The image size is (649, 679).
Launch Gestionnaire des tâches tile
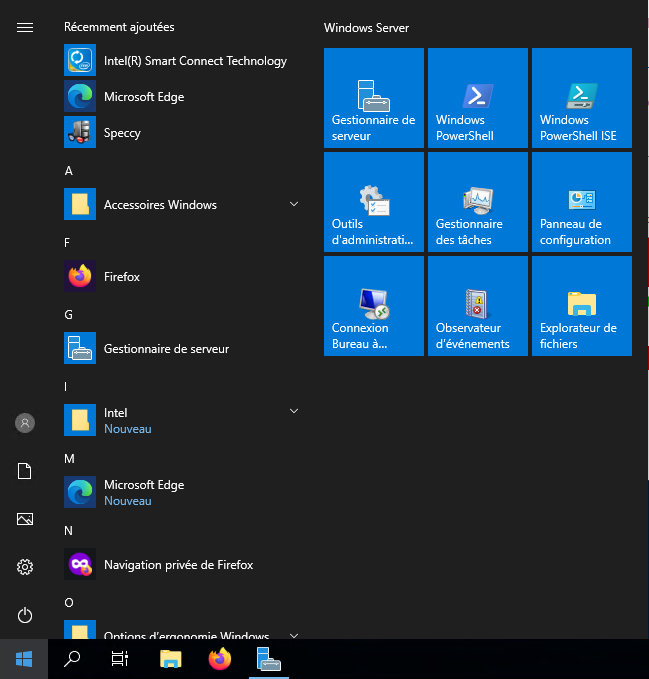click(478, 202)
